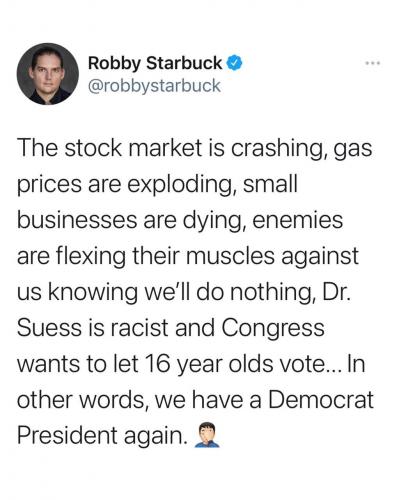Screen dimensions: 399x500
Task: Select the word 'businesses' in the tweet
Action: pos(77,220)
